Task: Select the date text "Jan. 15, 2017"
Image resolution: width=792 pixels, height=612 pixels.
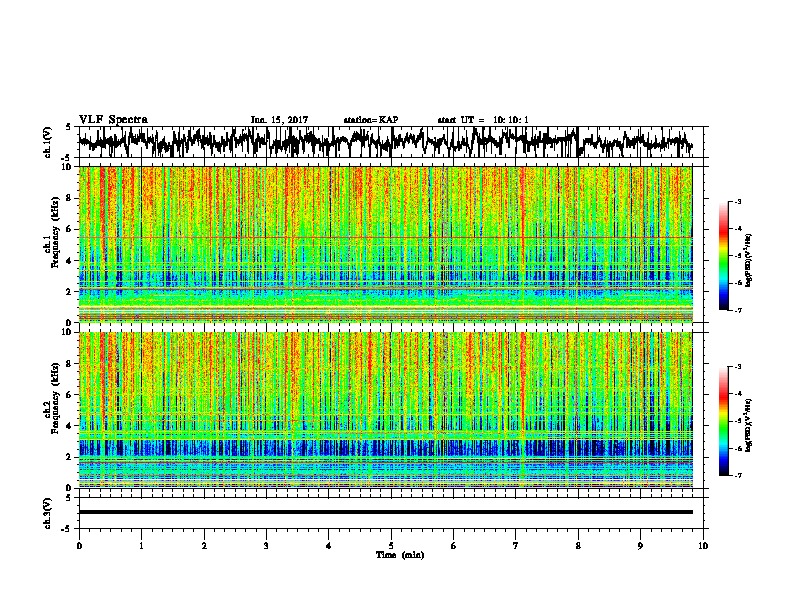Action: [279, 120]
